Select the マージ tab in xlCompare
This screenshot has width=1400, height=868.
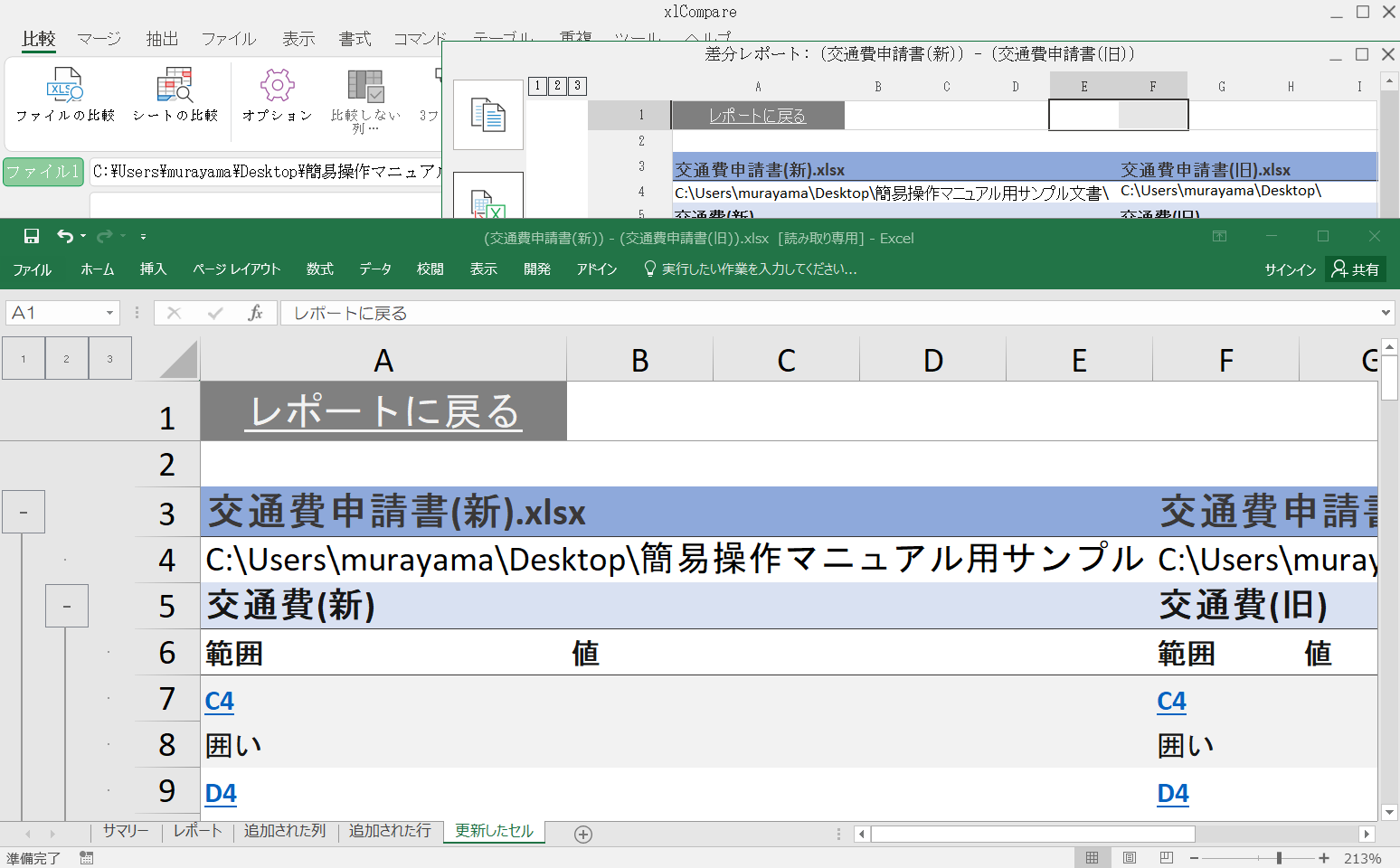[99, 39]
